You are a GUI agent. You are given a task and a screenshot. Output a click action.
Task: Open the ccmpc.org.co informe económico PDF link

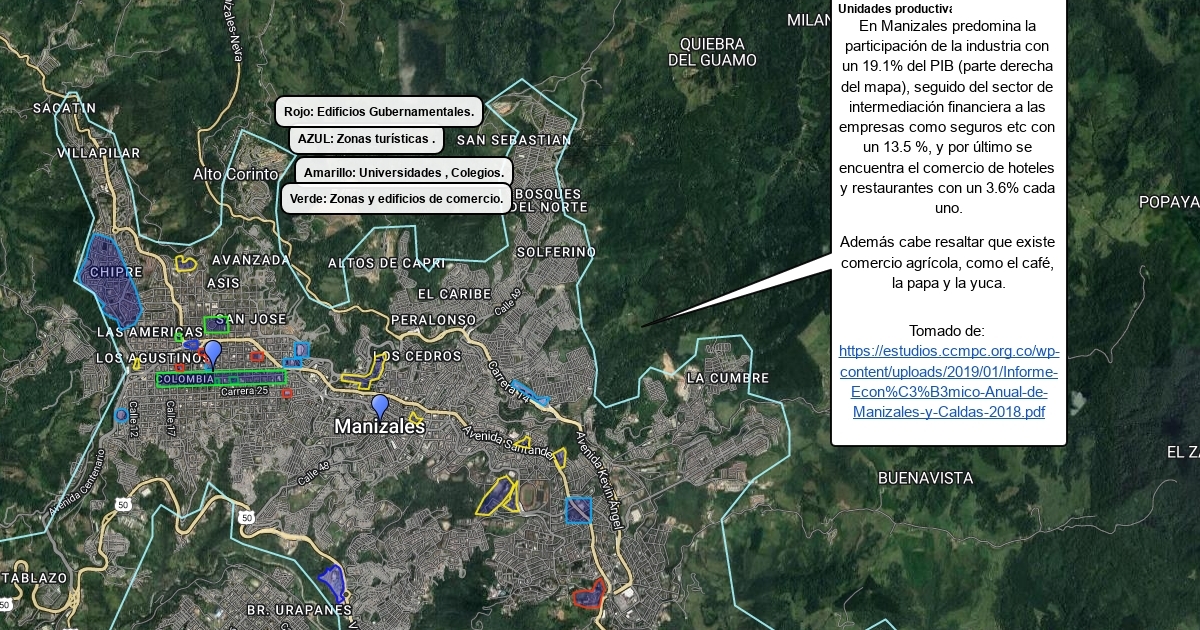(949, 381)
